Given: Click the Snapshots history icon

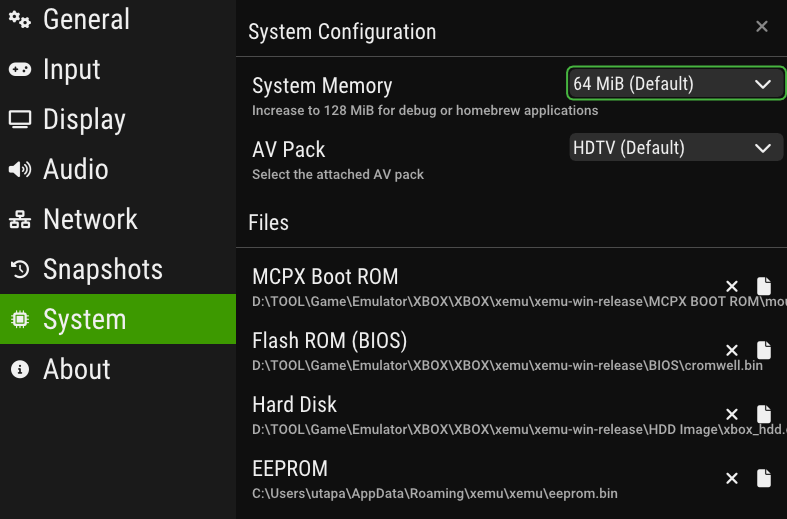Looking at the screenshot, I should (20, 269).
